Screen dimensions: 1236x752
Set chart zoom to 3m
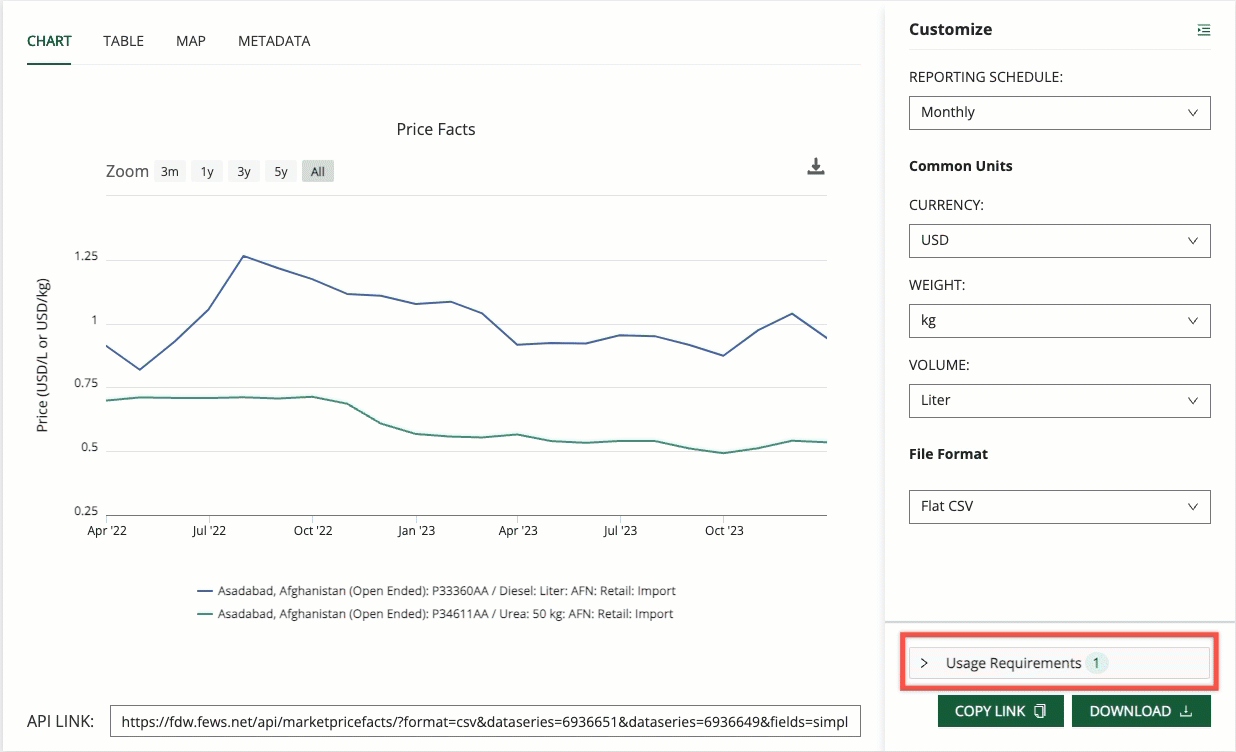pos(170,172)
